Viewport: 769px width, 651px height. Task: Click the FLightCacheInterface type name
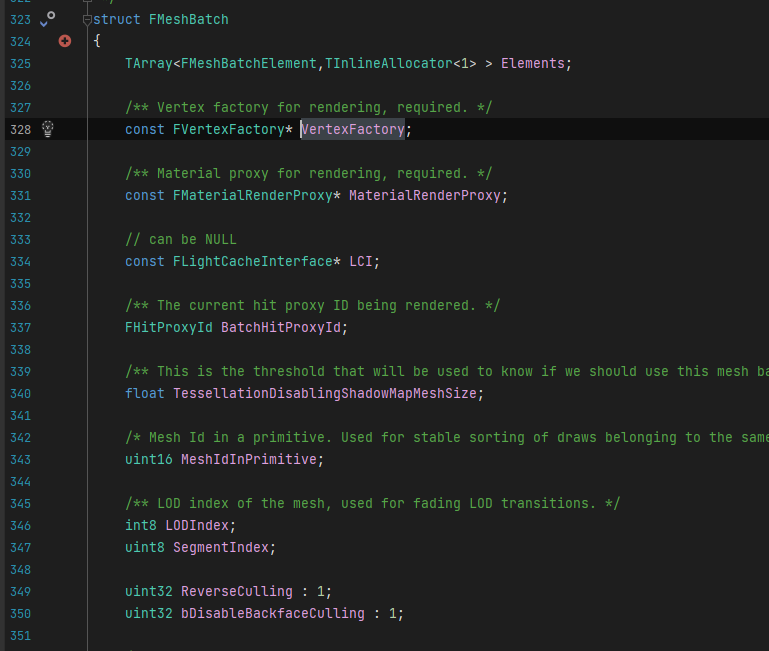coord(253,261)
